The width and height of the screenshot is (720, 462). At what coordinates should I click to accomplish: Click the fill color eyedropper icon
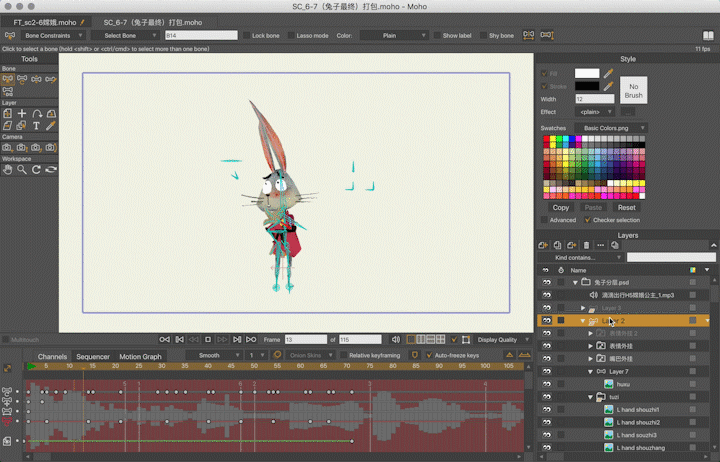(608, 73)
